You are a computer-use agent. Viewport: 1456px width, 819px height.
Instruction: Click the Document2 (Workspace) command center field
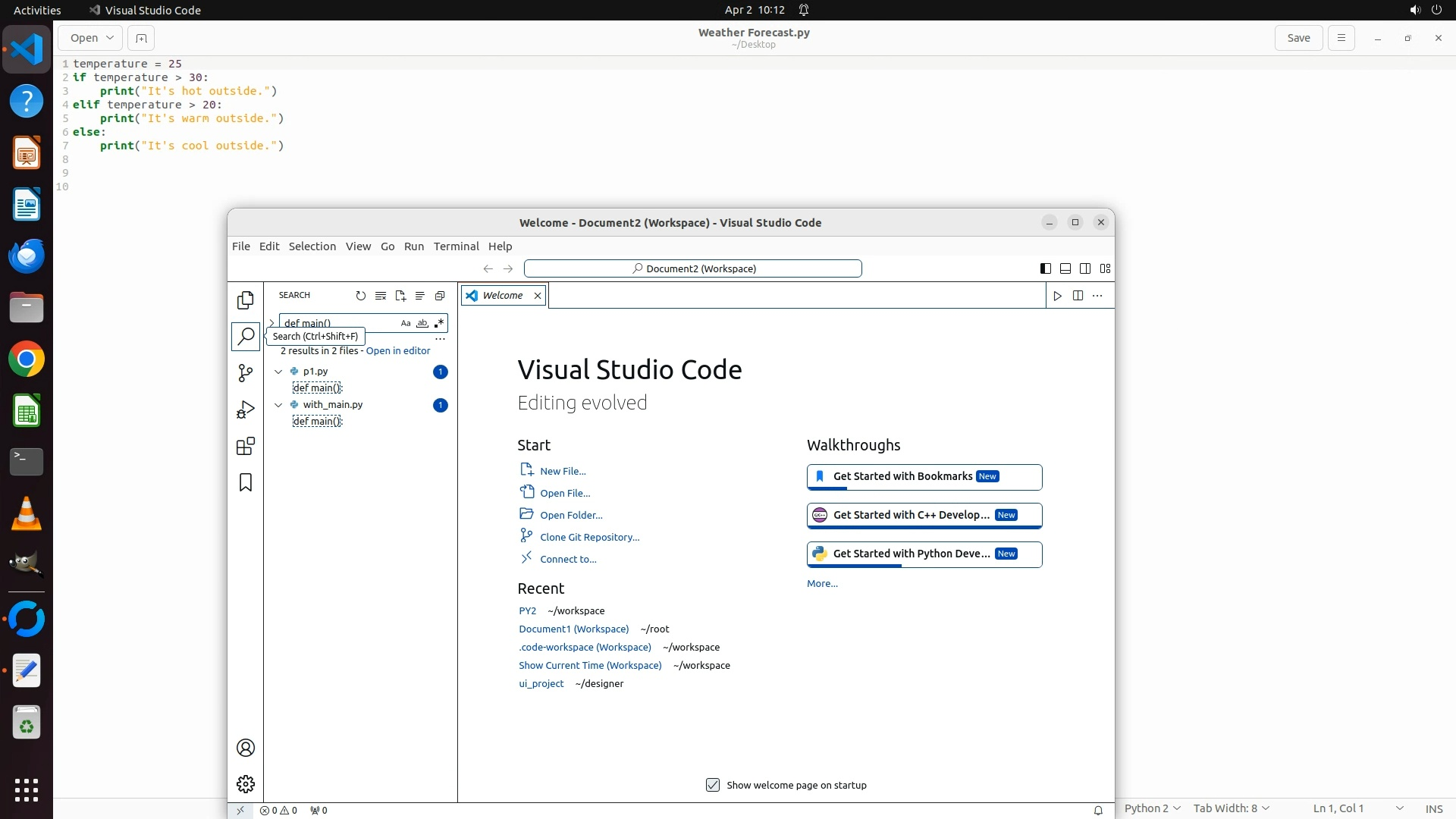coord(692,268)
